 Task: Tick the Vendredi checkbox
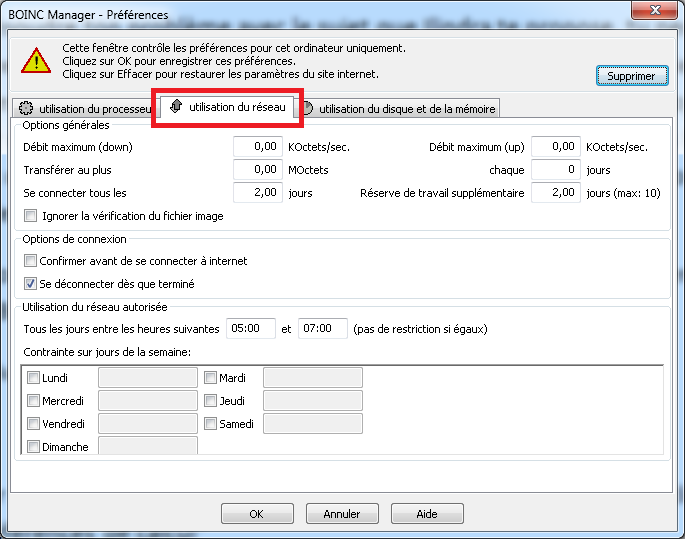pos(33,423)
